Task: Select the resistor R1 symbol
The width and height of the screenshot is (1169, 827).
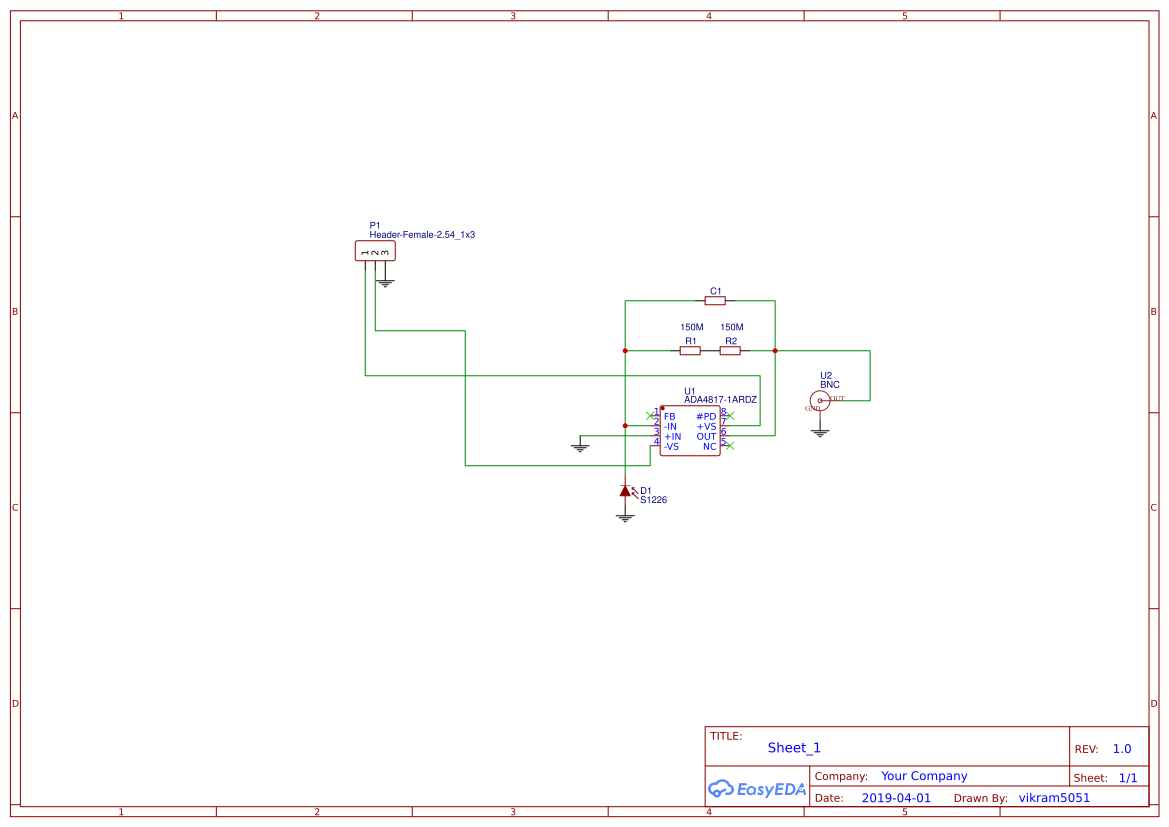Action: (x=691, y=351)
